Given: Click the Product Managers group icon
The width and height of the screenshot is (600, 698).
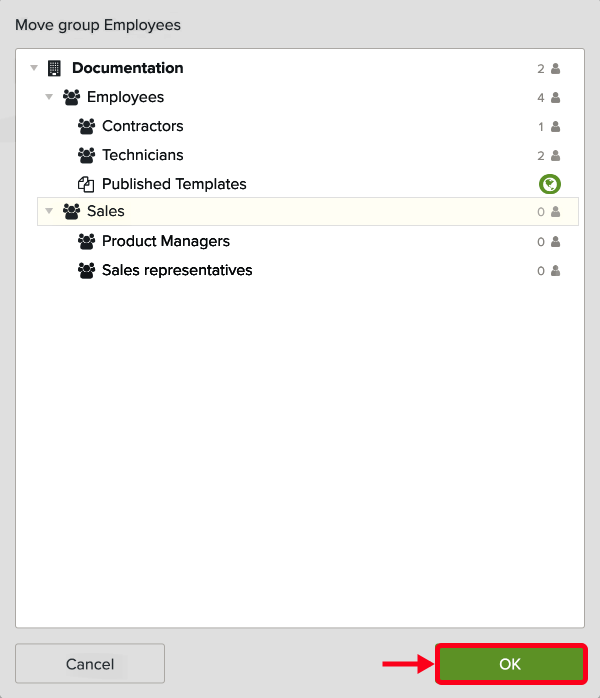Looking at the screenshot, I should (86, 241).
